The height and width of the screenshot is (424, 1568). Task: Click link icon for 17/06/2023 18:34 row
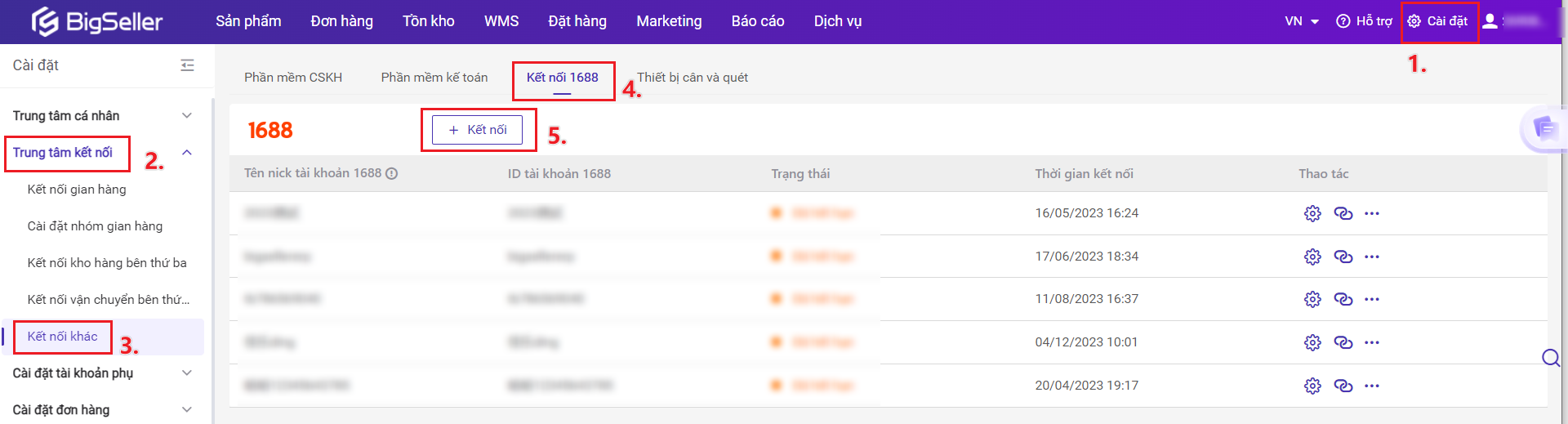[1343, 257]
